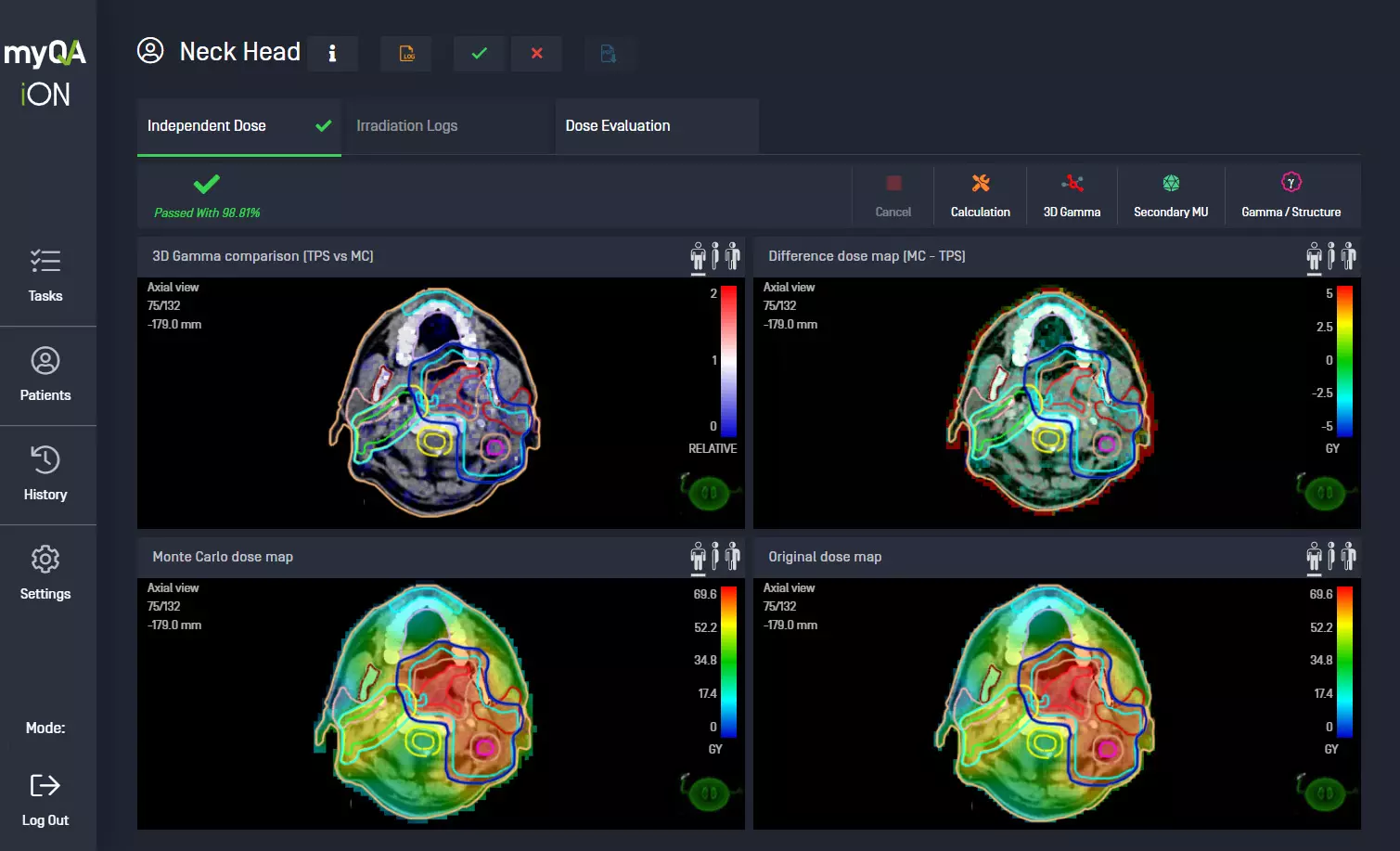
Task: Open the orange LOG file icon
Action: 406,54
